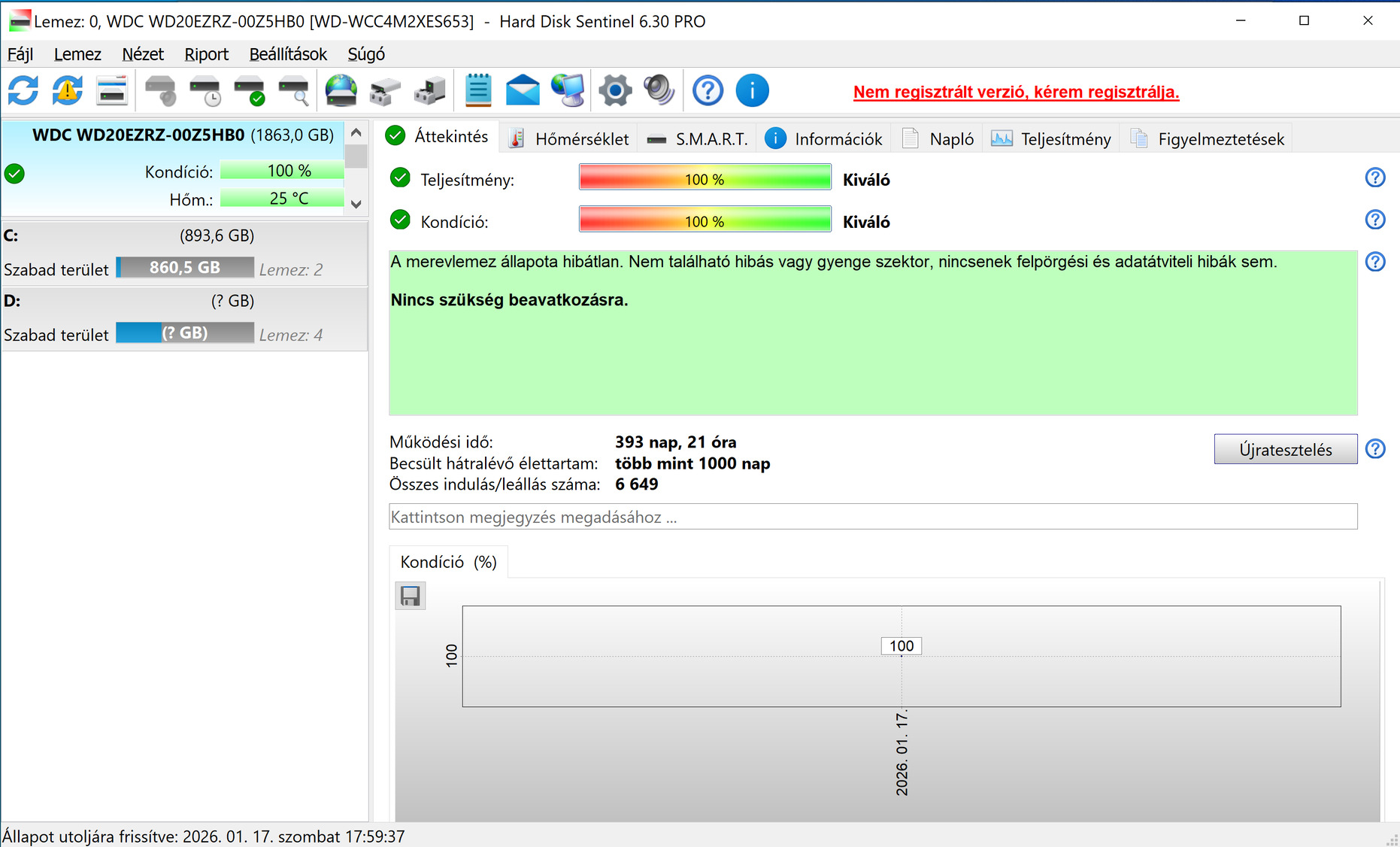
Task: Click the green check icon beside Teljesítmény
Action: (x=401, y=178)
